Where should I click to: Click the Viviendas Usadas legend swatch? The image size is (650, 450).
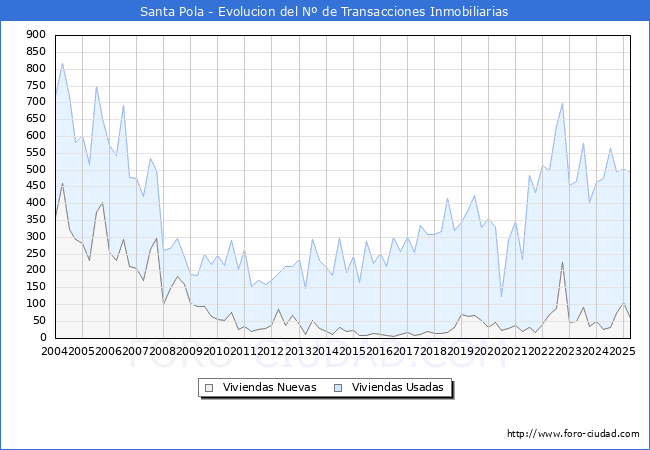pyautogui.click(x=338, y=388)
